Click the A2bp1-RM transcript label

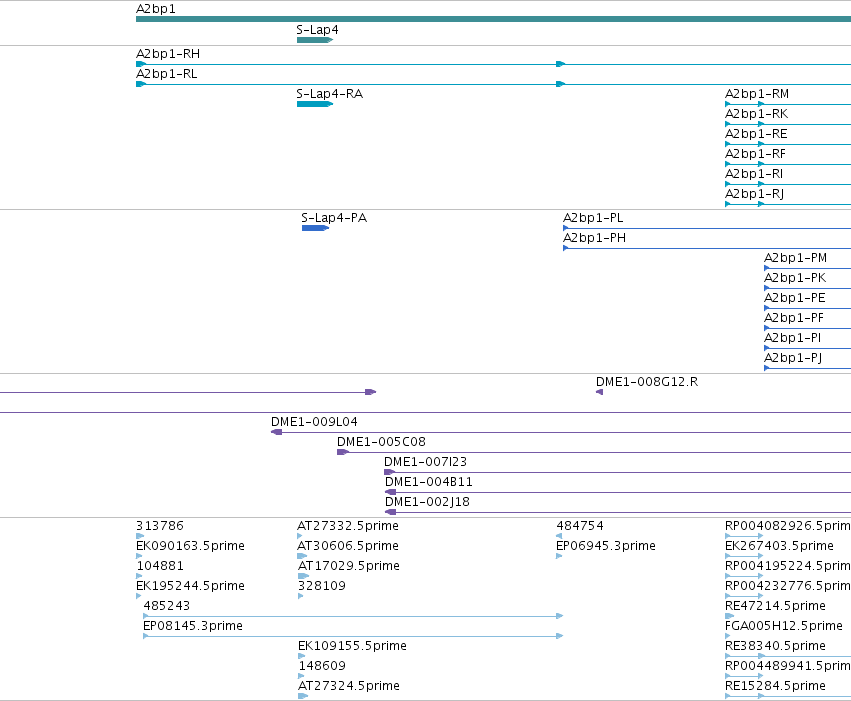757,94
